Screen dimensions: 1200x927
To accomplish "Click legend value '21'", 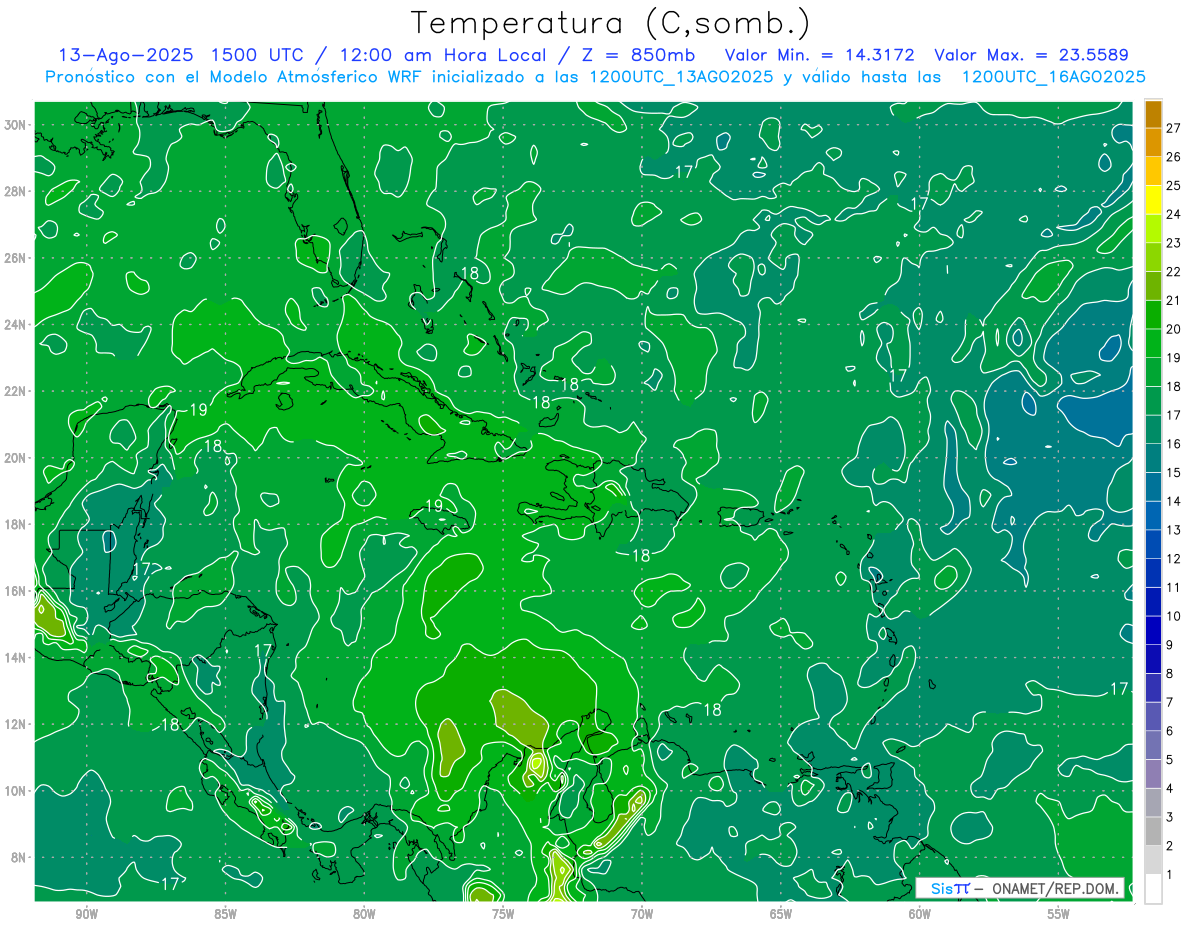I will click(x=1174, y=300).
